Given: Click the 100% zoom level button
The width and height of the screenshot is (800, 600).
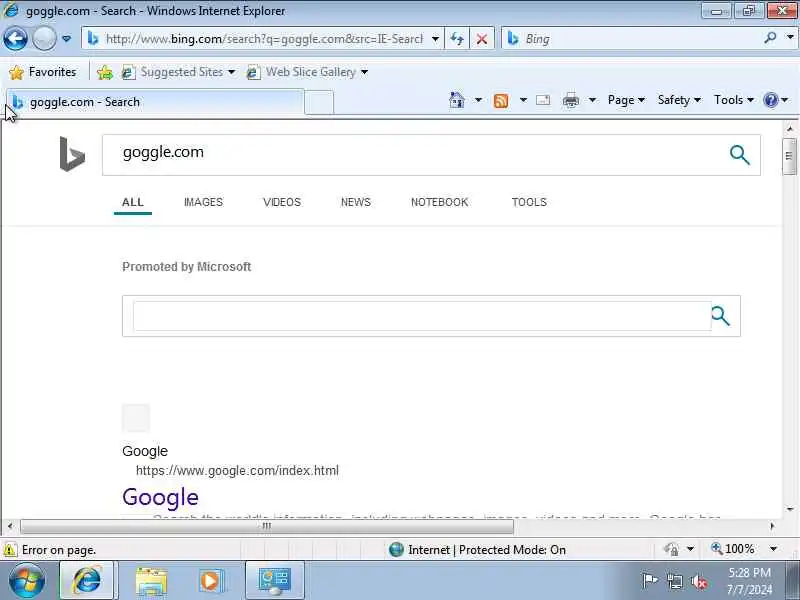Looking at the screenshot, I should pos(733,549).
